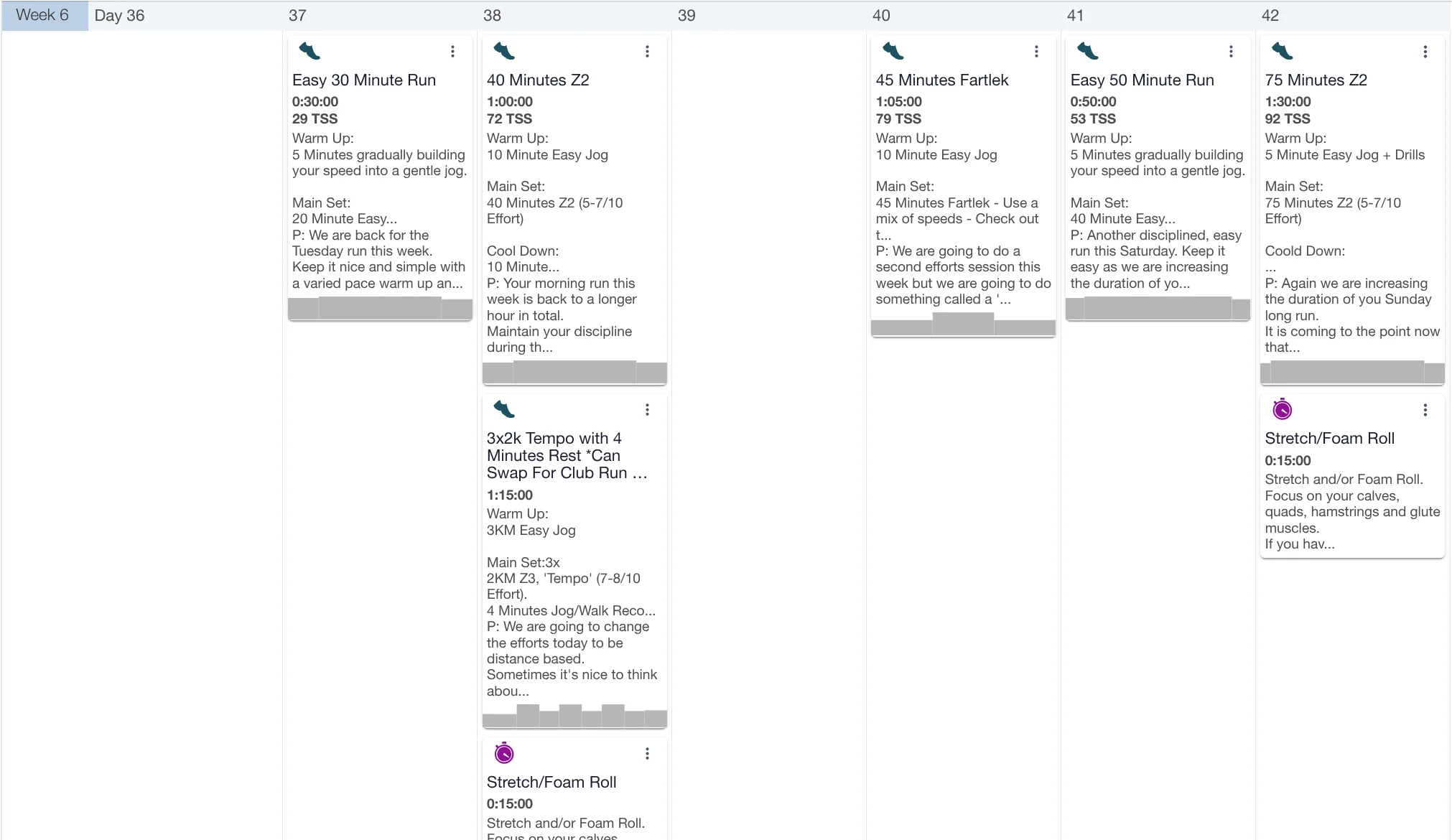Open kebab menu on 75 Minutes Z2 card
The width and height of the screenshot is (1452, 840).
1425,52
